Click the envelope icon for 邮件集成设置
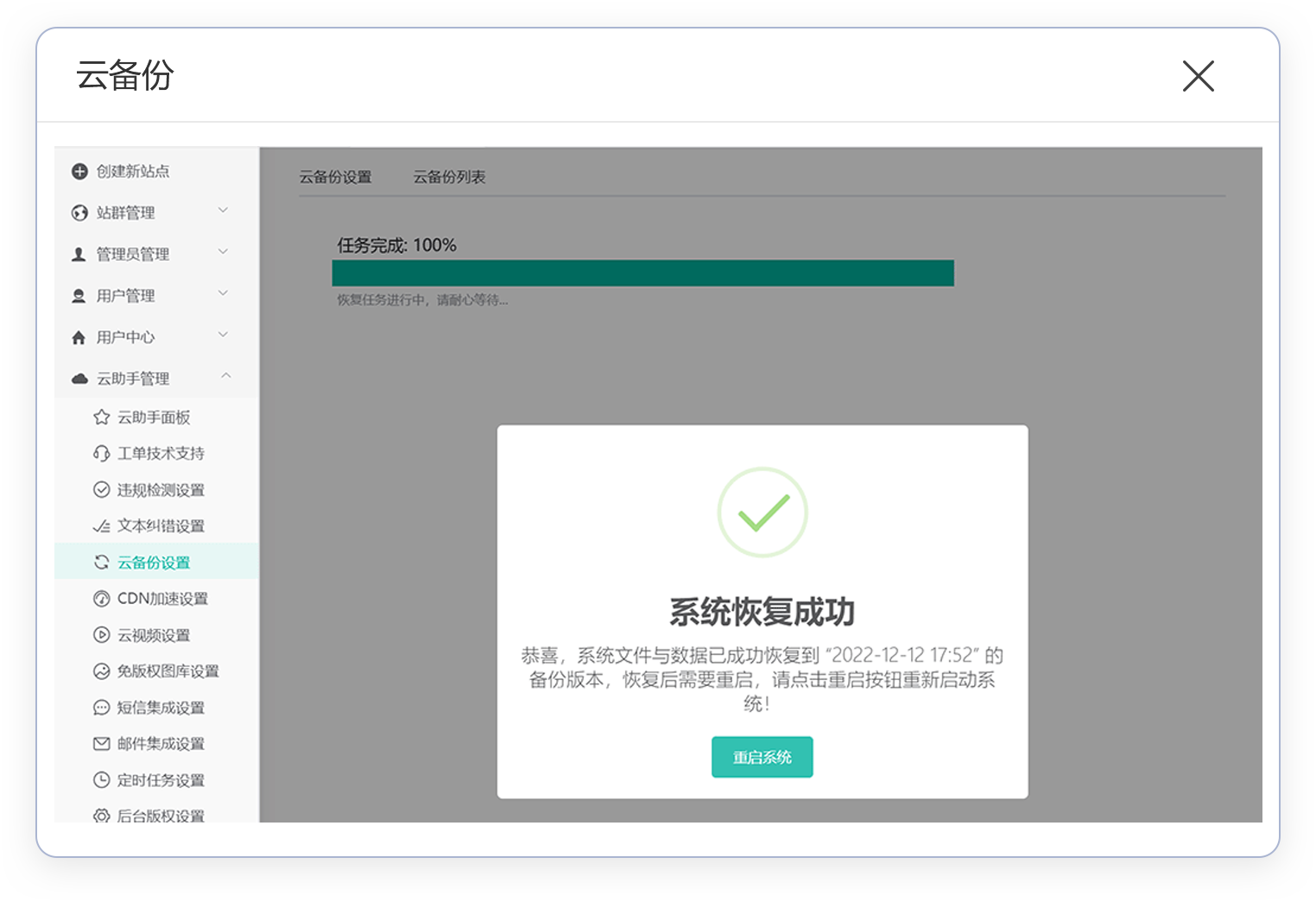 pyautogui.click(x=101, y=744)
